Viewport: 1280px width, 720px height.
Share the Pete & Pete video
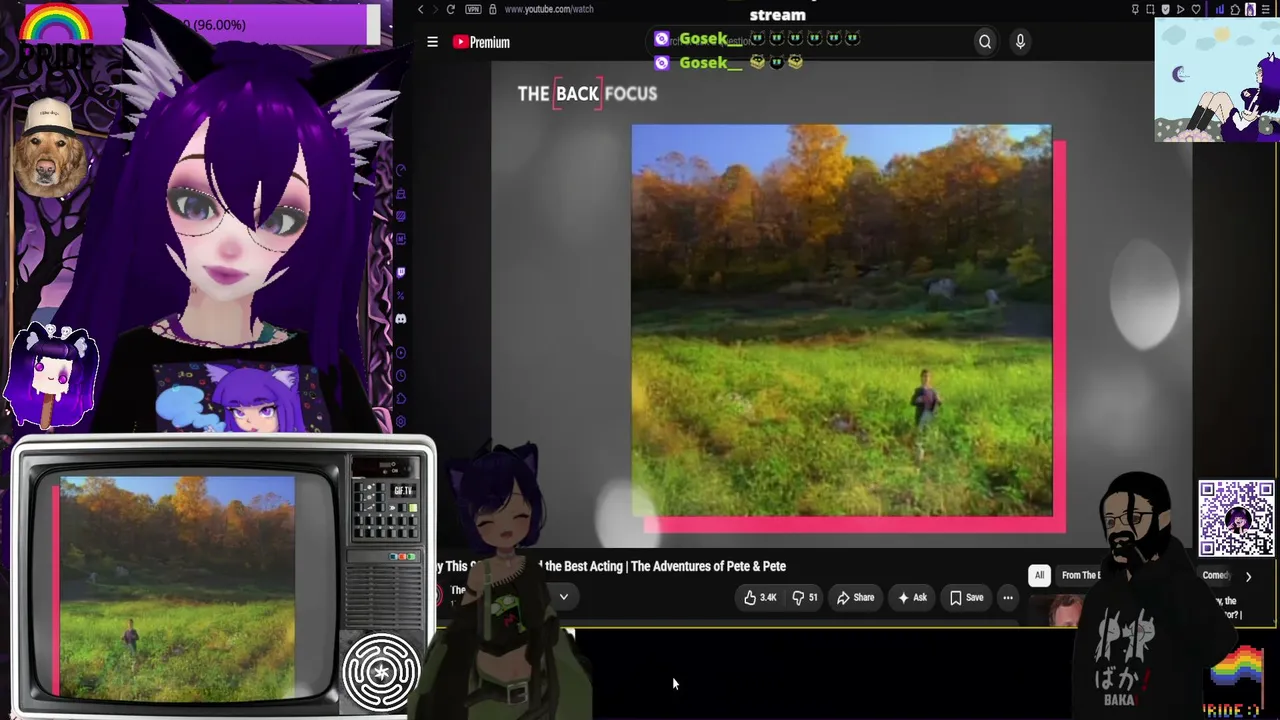point(855,598)
